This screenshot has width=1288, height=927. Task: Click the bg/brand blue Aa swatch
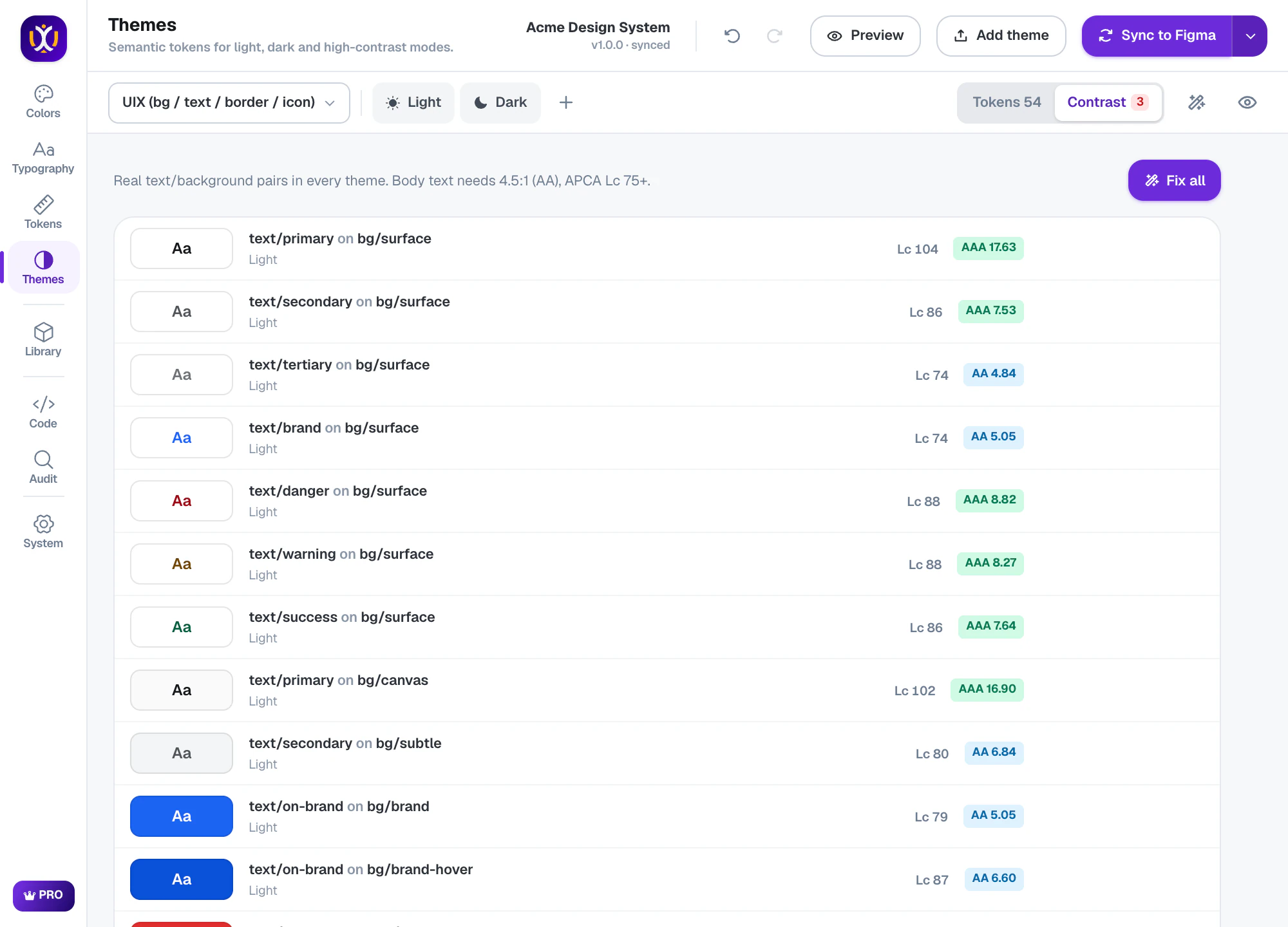pos(182,816)
